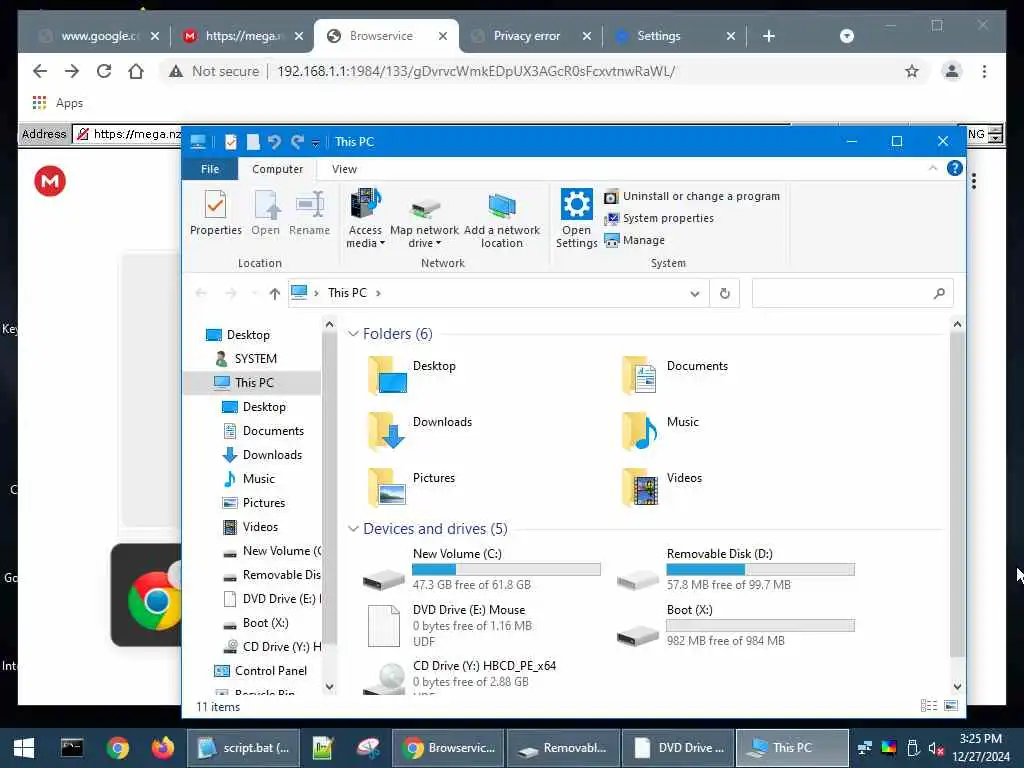Select the Desktop folder in main pane
The height and width of the screenshot is (768, 1024).
pos(413,375)
